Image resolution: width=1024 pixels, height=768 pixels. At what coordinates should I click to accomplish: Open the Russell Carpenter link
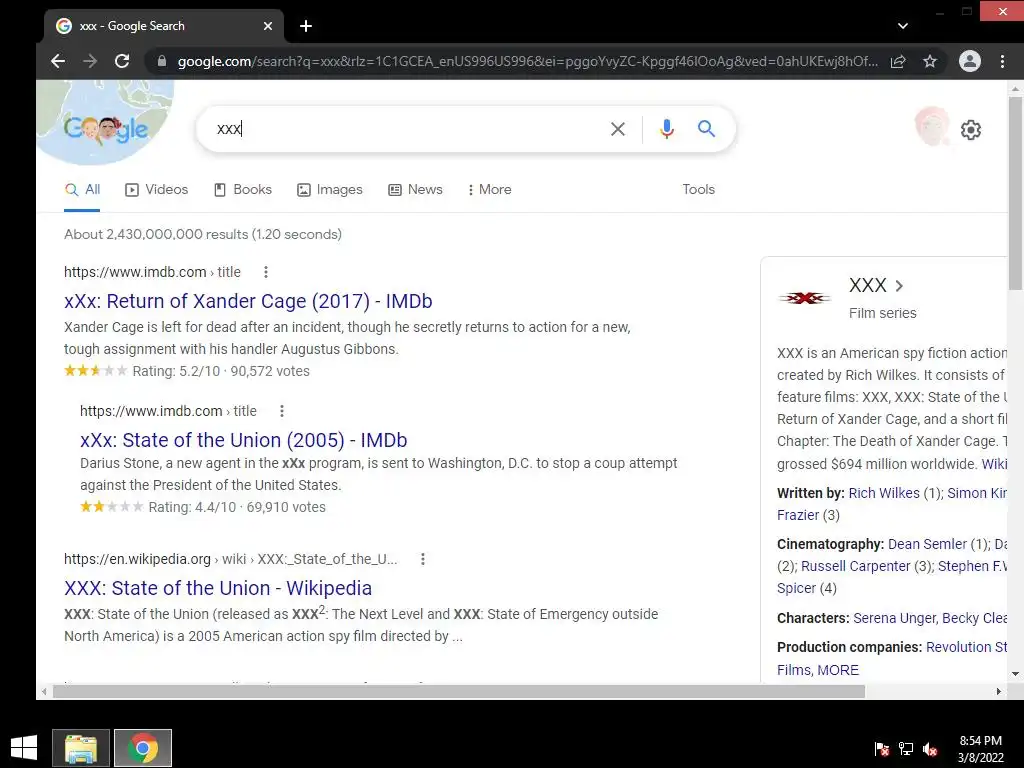click(856, 566)
